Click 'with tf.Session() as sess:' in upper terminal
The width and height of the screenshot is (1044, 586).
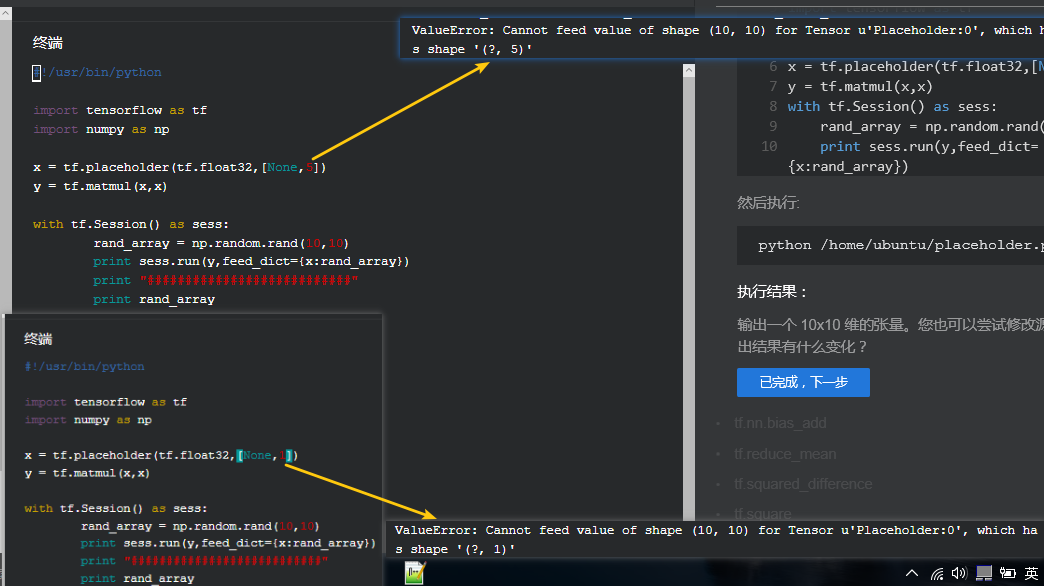pos(130,224)
